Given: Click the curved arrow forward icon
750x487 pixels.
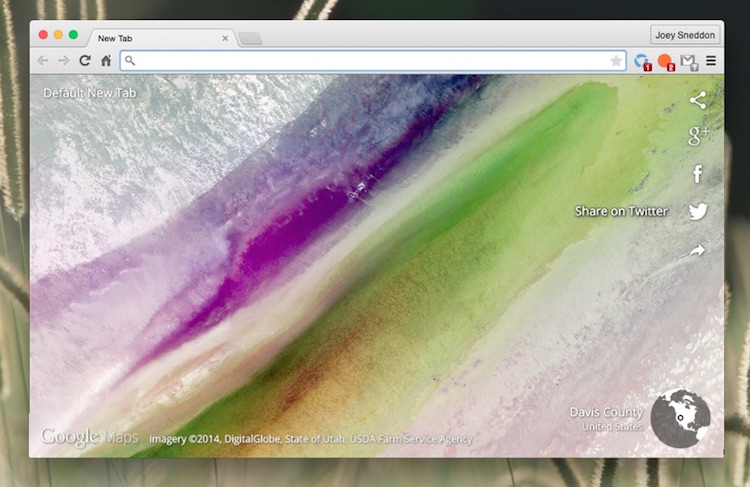Looking at the screenshot, I should (698, 250).
